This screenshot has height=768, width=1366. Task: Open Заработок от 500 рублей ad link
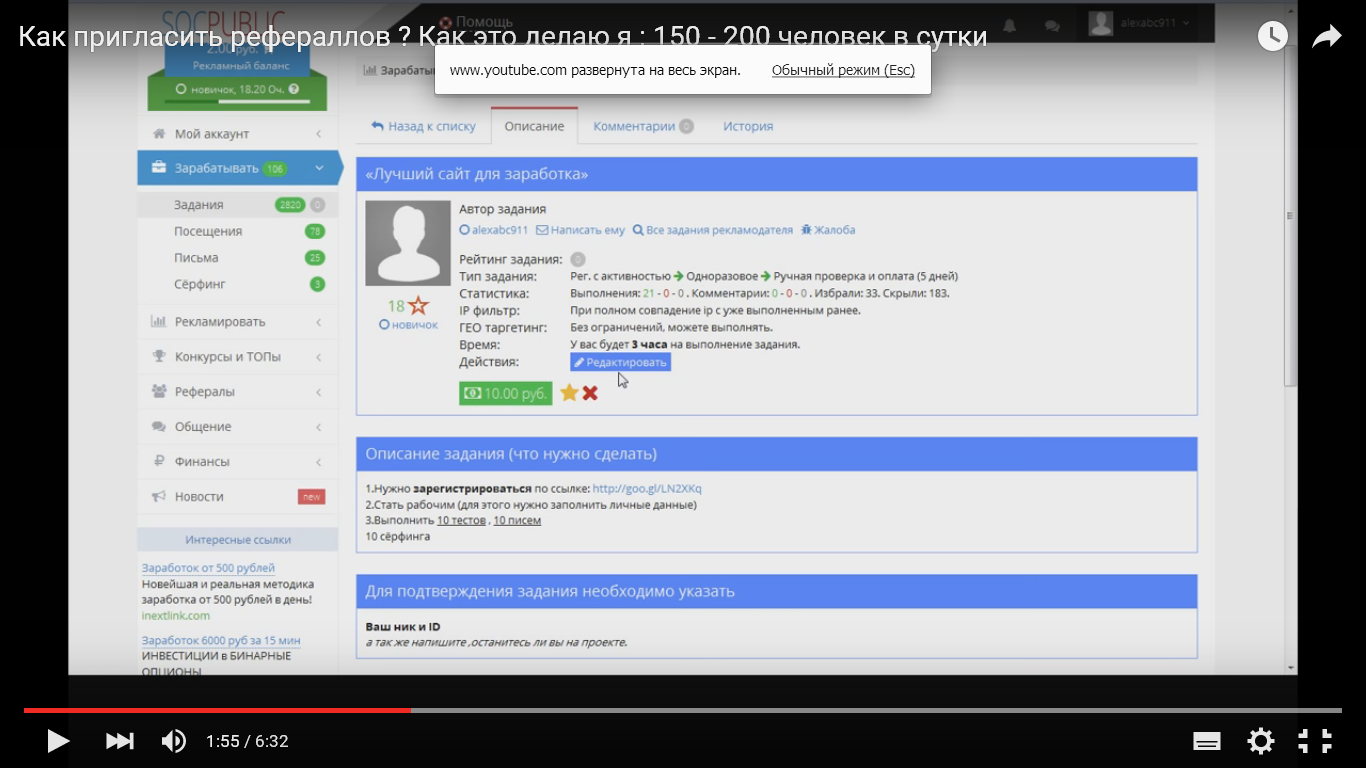click(x=208, y=568)
